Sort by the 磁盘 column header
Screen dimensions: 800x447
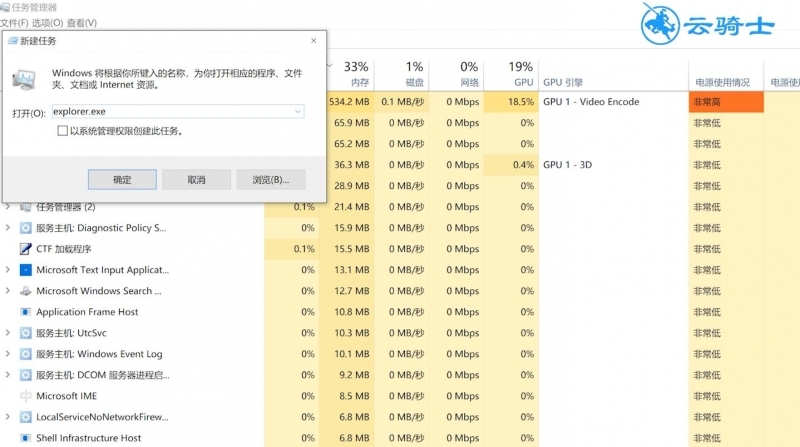pos(402,74)
